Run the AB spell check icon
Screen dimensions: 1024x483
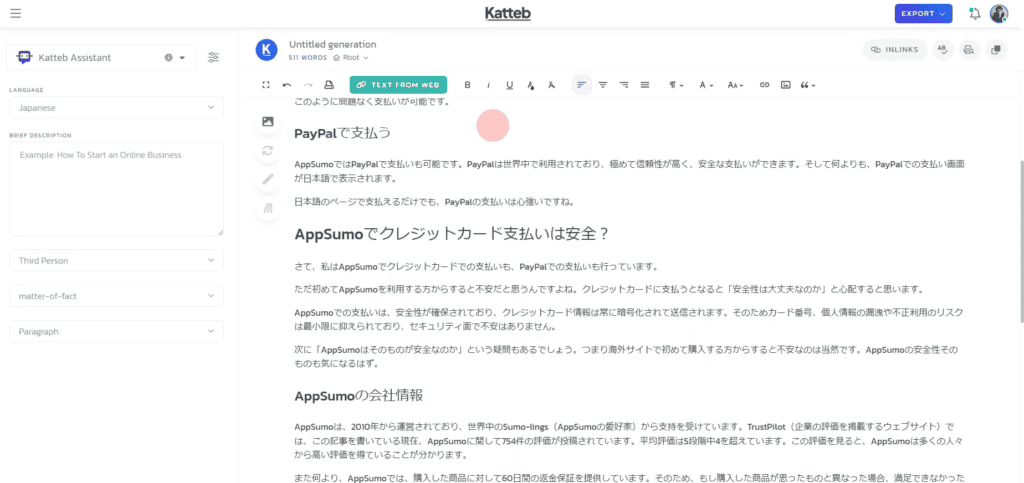tap(944, 50)
